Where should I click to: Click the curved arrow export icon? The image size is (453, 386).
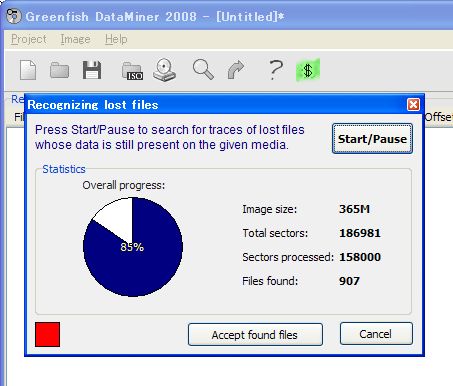236,70
